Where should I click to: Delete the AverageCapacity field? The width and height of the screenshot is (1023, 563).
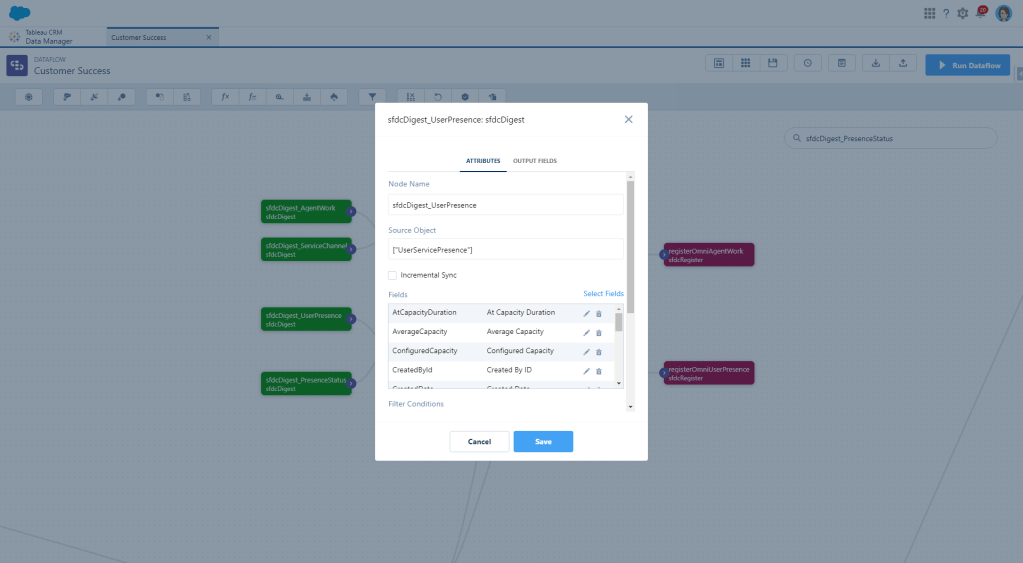(599, 332)
